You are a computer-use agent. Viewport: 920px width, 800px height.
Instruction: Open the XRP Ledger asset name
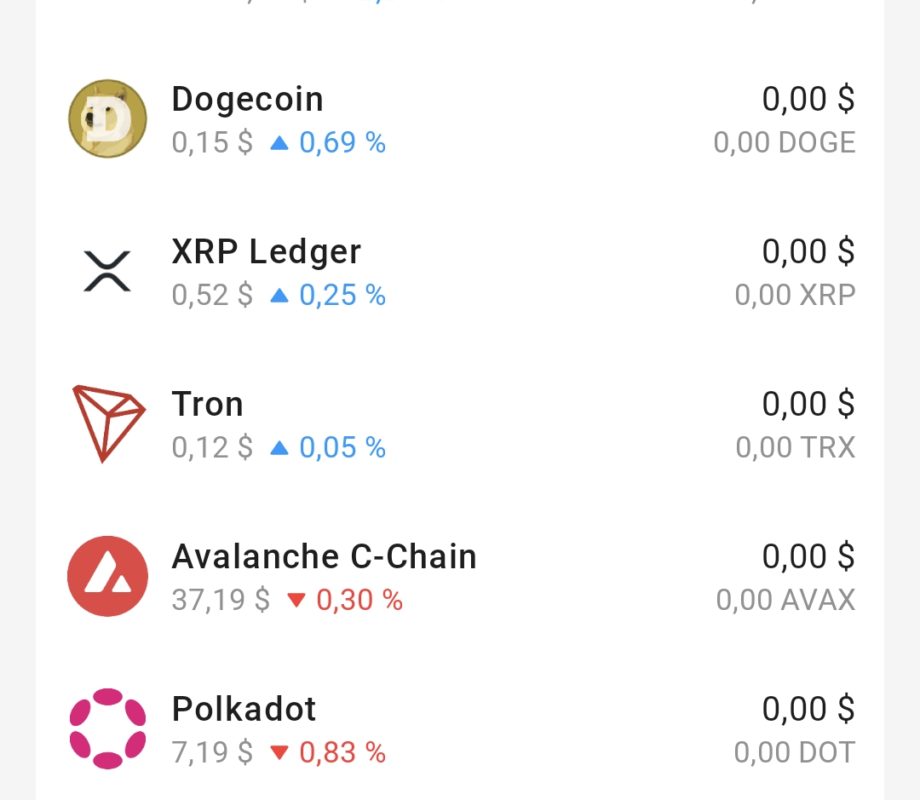[x=266, y=252]
